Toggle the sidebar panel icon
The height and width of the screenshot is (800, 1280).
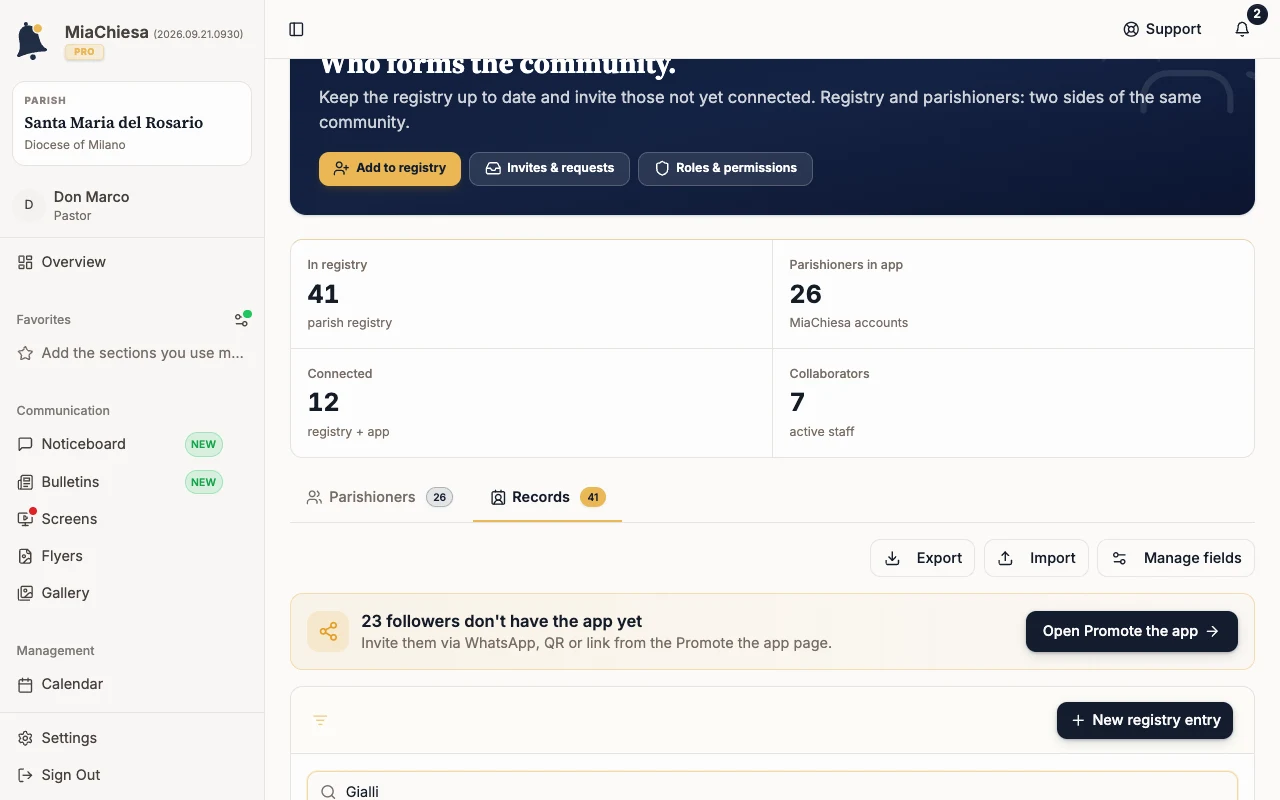point(296,29)
